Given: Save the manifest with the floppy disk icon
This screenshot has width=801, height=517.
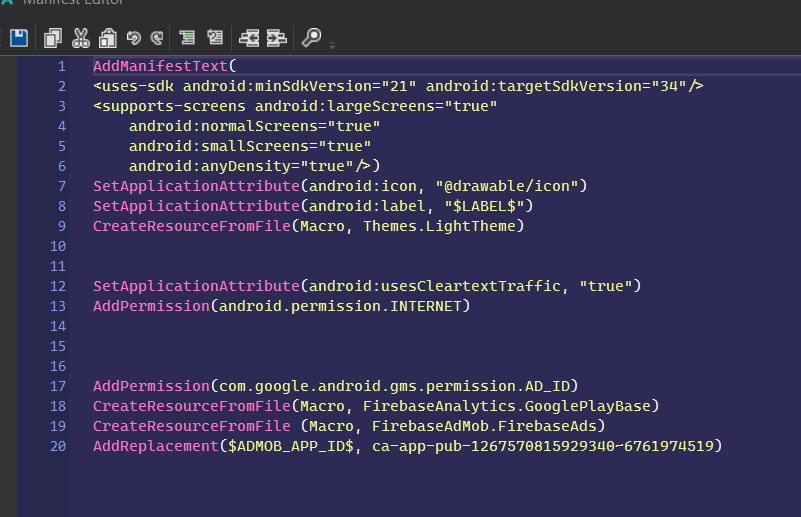Looking at the screenshot, I should tap(19, 38).
